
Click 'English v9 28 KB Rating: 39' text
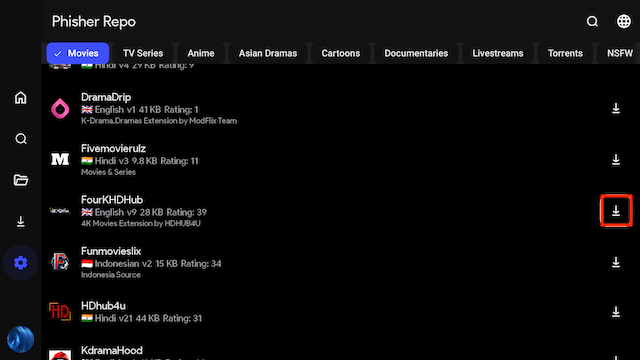tap(151, 212)
